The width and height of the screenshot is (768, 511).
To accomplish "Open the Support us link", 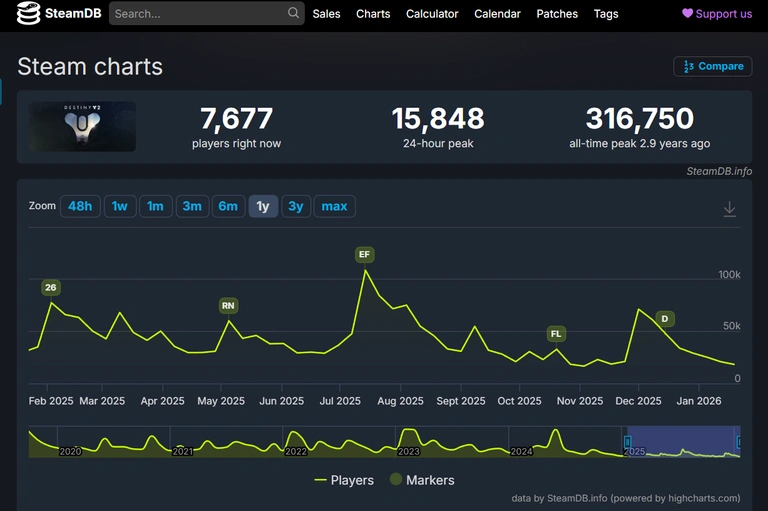I will pyautogui.click(x=717, y=14).
